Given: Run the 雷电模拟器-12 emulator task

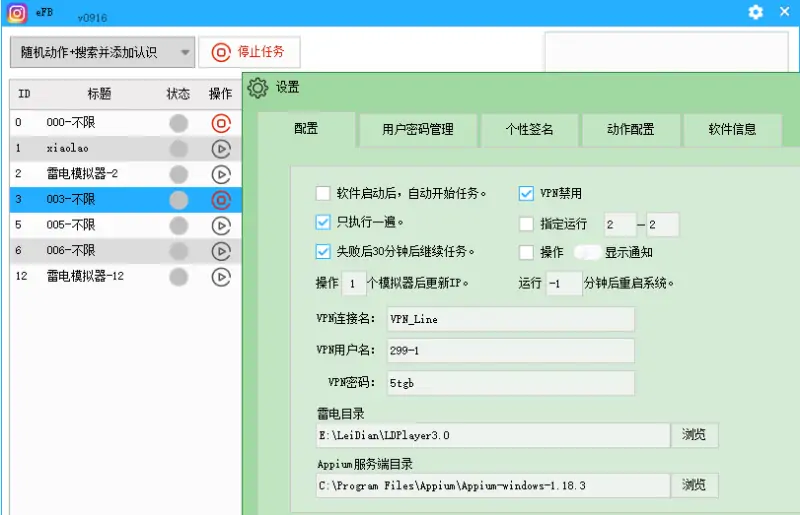Looking at the screenshot, I should coord(221,277).
